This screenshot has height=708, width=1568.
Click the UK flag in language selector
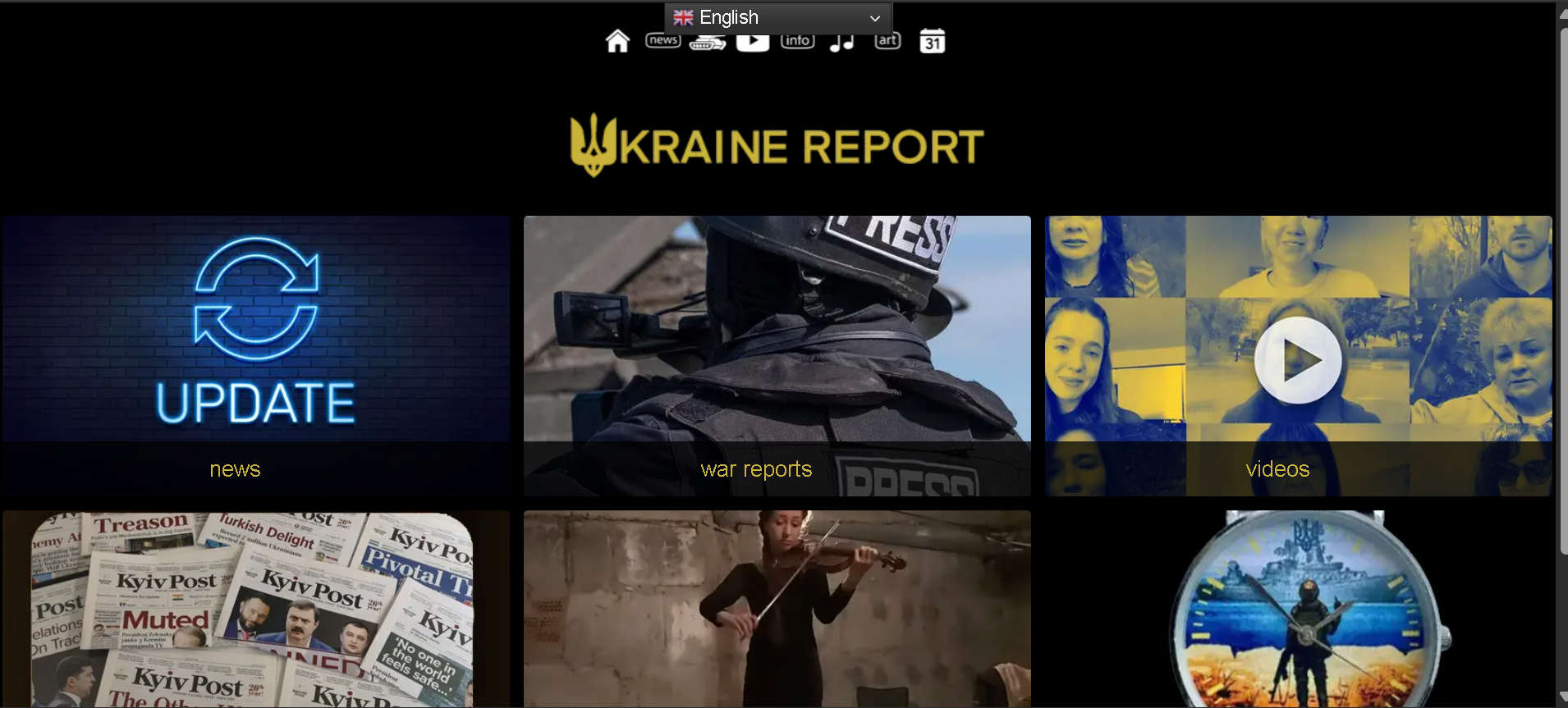click(683, 17)
